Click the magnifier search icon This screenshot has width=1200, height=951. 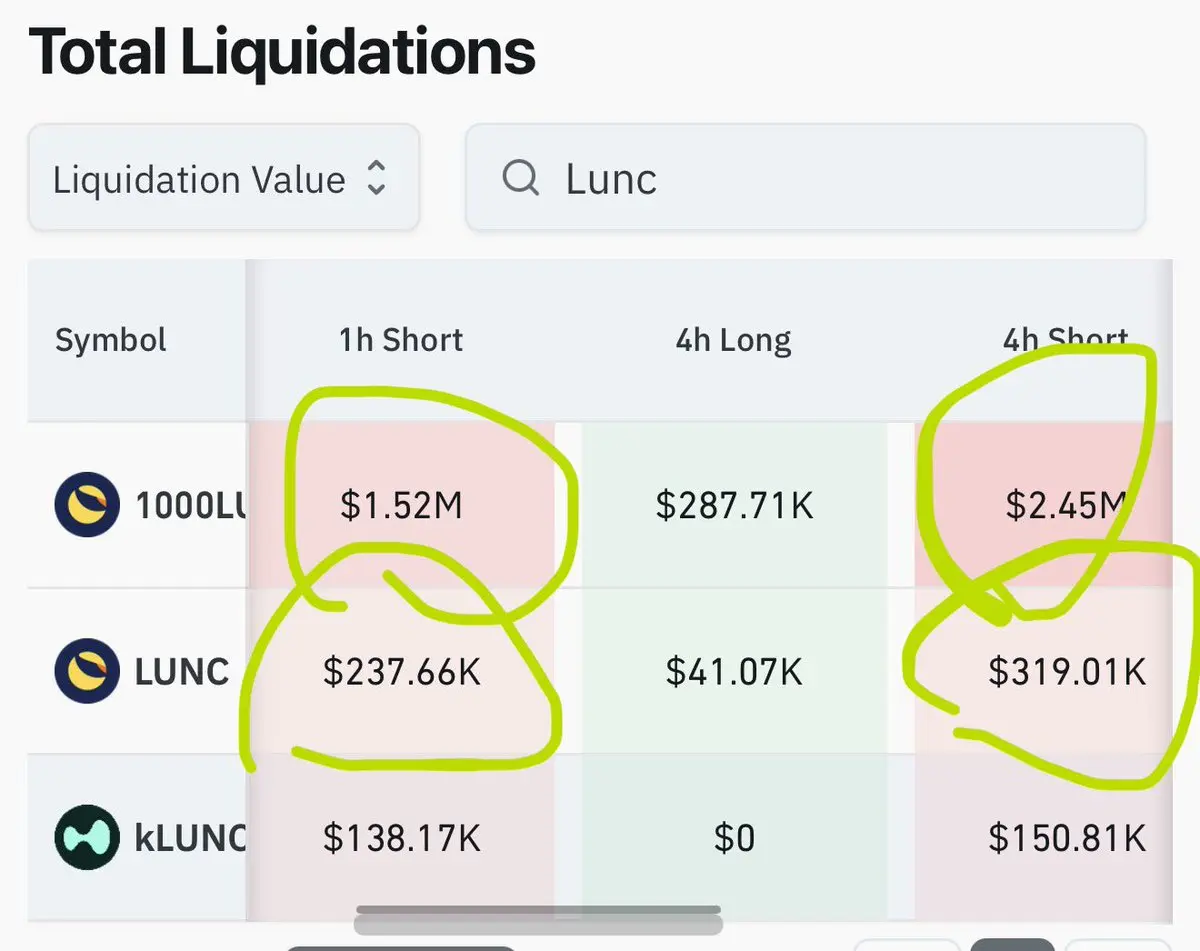pyautogui.click(x=520, y=179)
